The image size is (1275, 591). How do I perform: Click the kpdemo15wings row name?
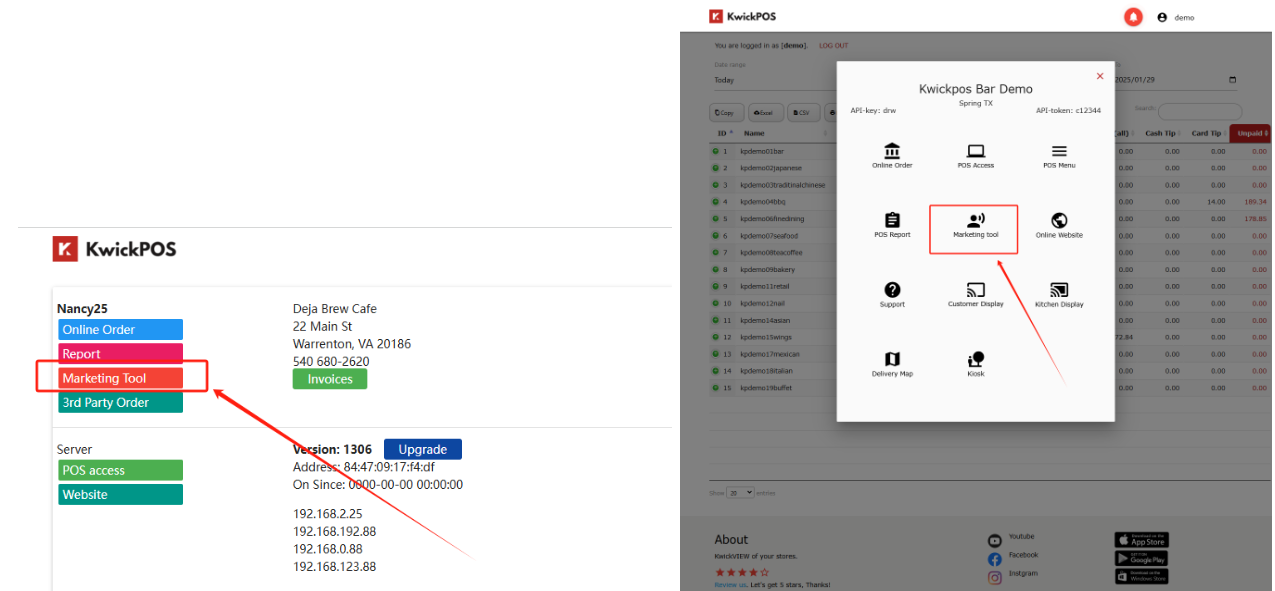pyautogui.click(x=768, y=337)
